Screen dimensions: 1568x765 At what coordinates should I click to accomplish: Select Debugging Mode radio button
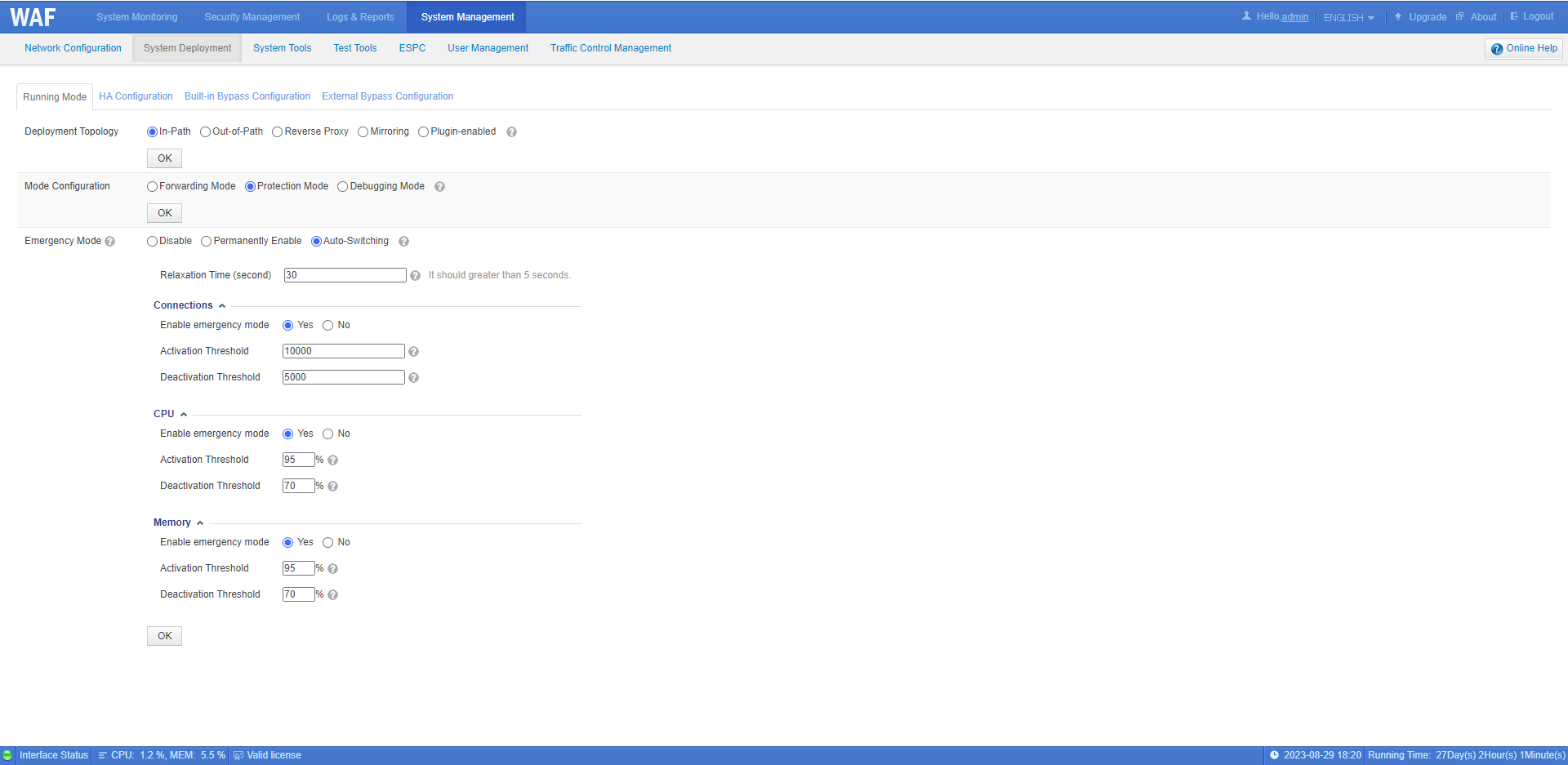coord(343,187)
